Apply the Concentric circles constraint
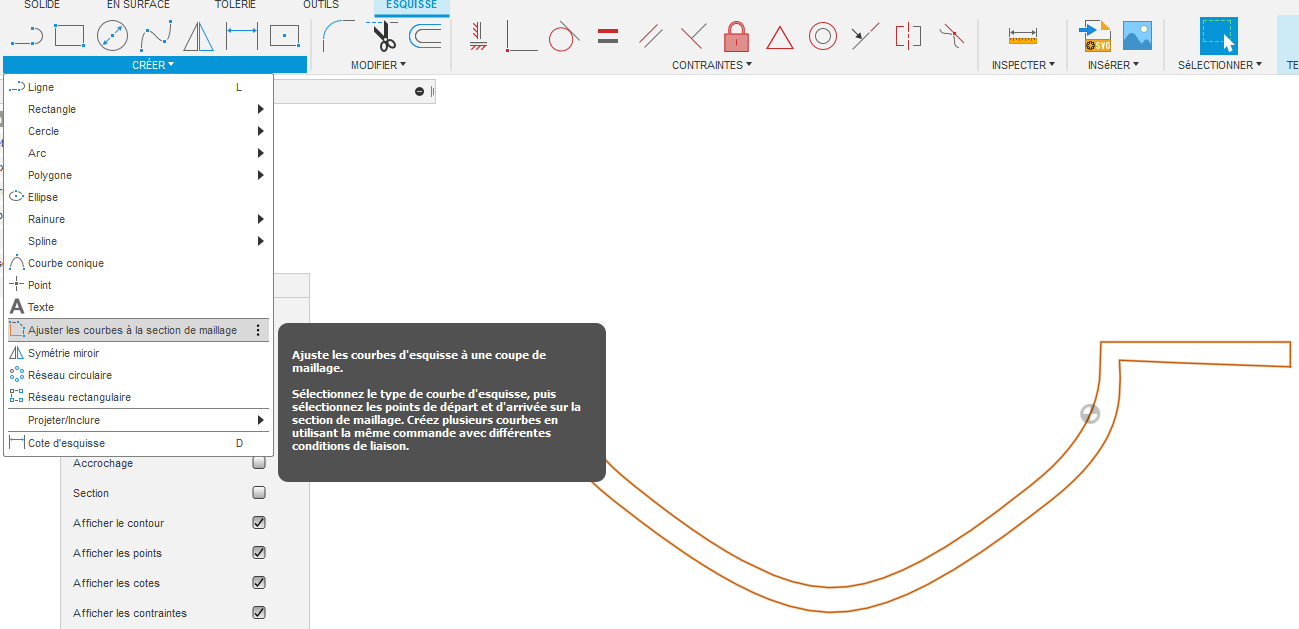Viewport: 1299px width, 629px height. coord(822,37)
